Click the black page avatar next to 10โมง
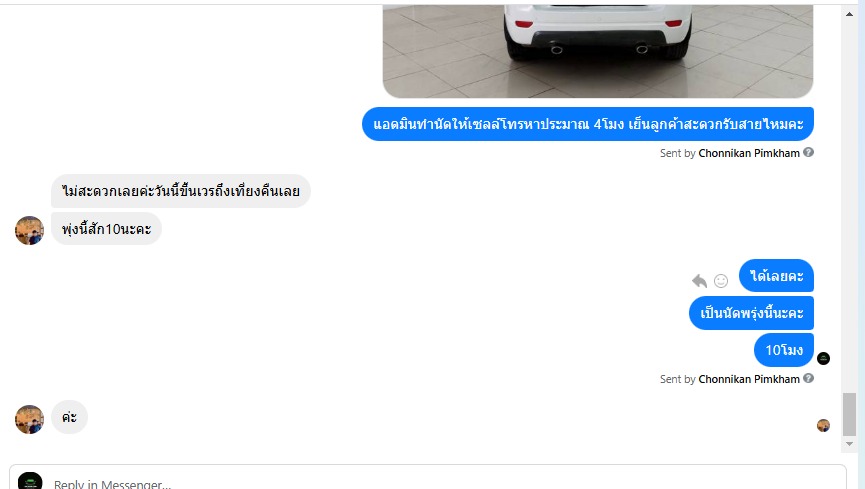 click(823, 358)
